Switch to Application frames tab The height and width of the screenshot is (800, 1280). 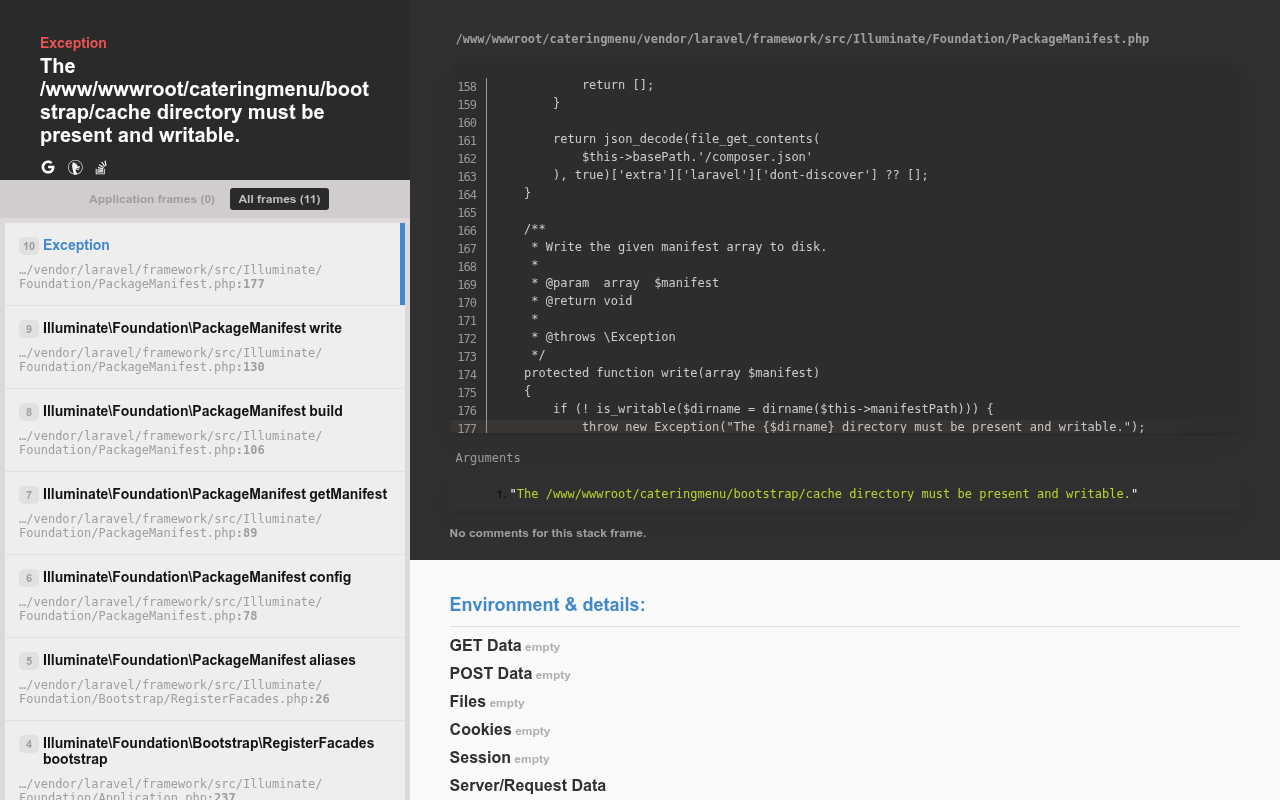click(152, 199)
